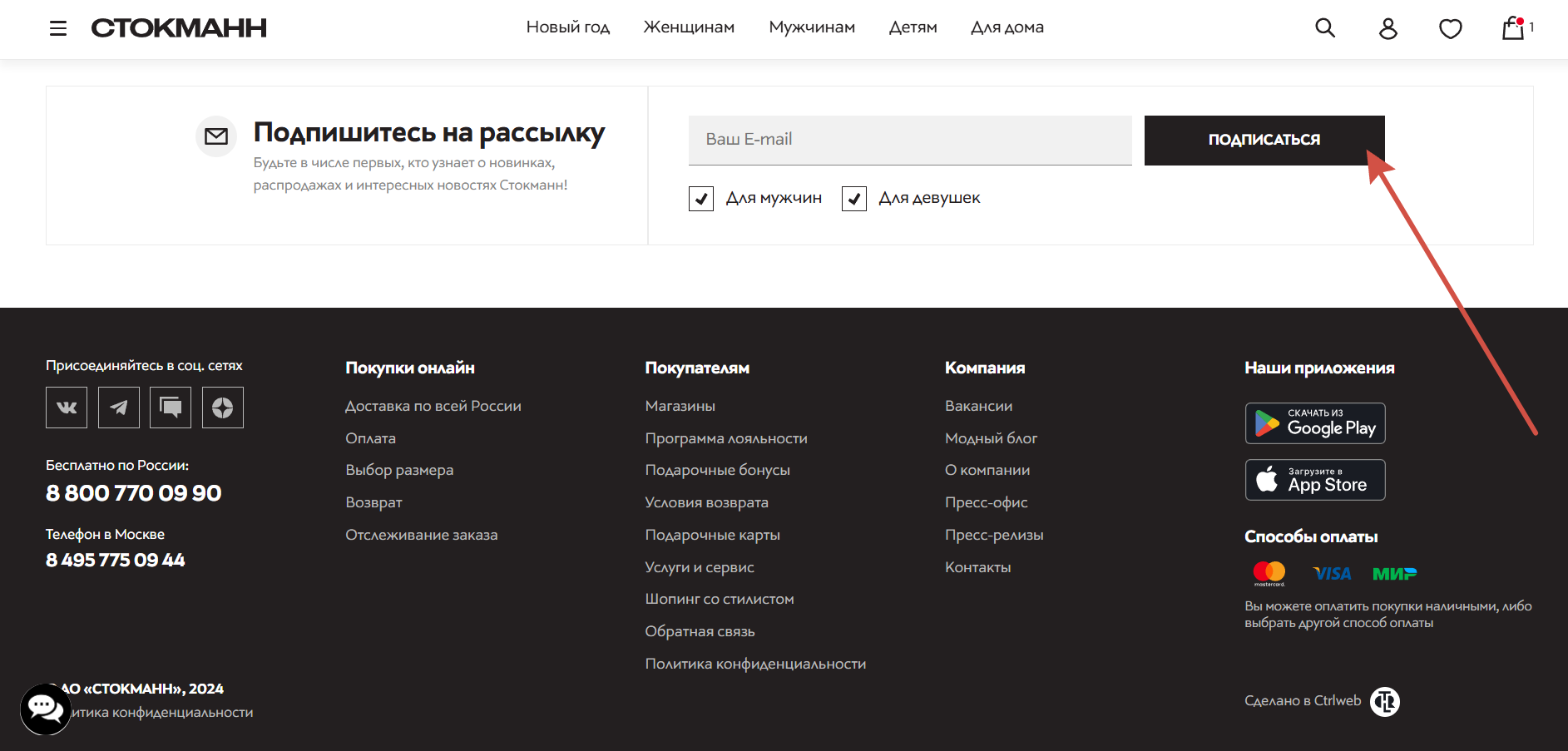1568x751 pixels.
Task: Open the user account icon
Action: [1387, 28]
